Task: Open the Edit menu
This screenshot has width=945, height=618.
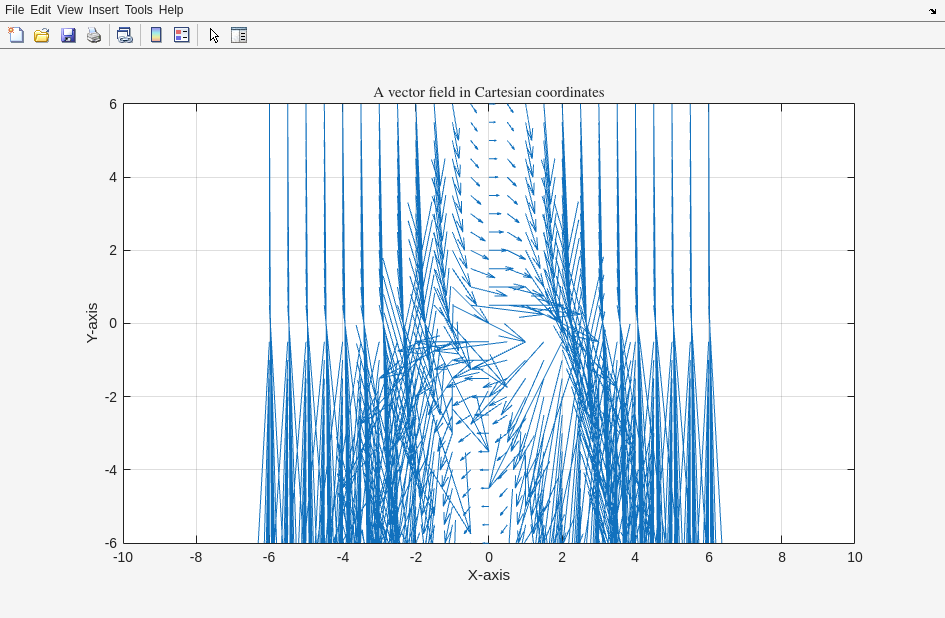Action: pos(40,10)
